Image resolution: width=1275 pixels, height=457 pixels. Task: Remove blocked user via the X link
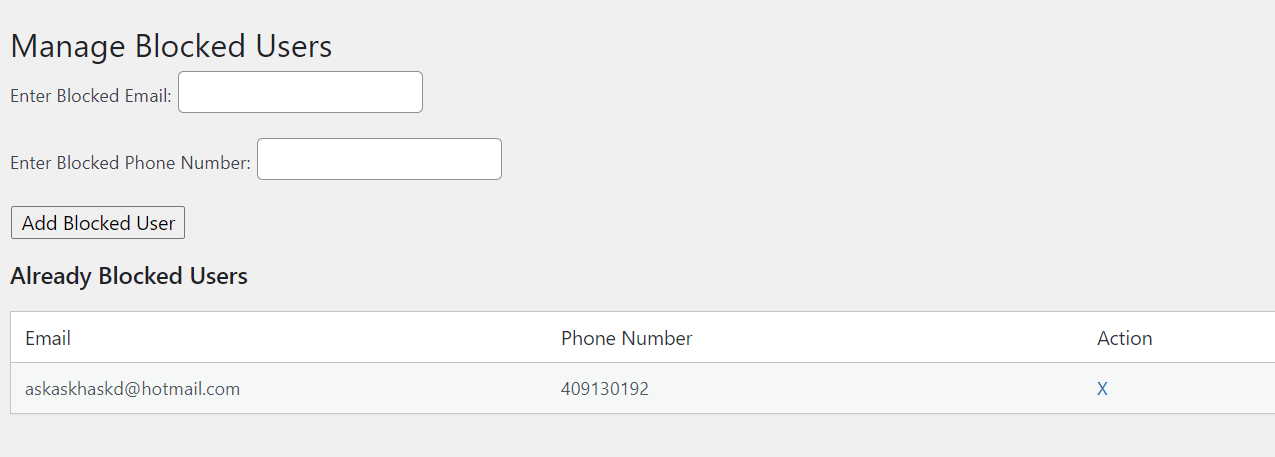coord(1102,389)
